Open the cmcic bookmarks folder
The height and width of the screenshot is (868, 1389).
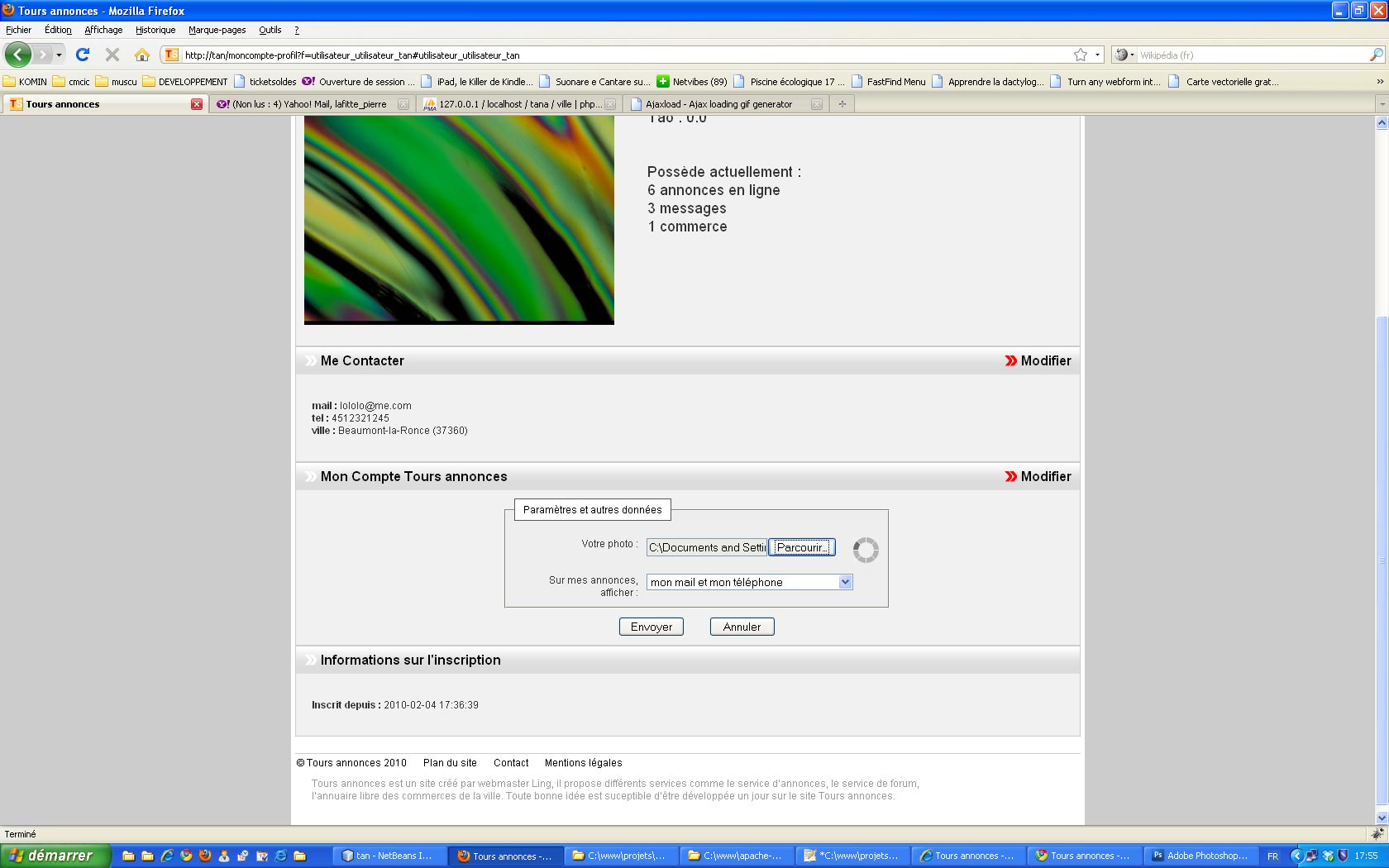click(71, 81)
